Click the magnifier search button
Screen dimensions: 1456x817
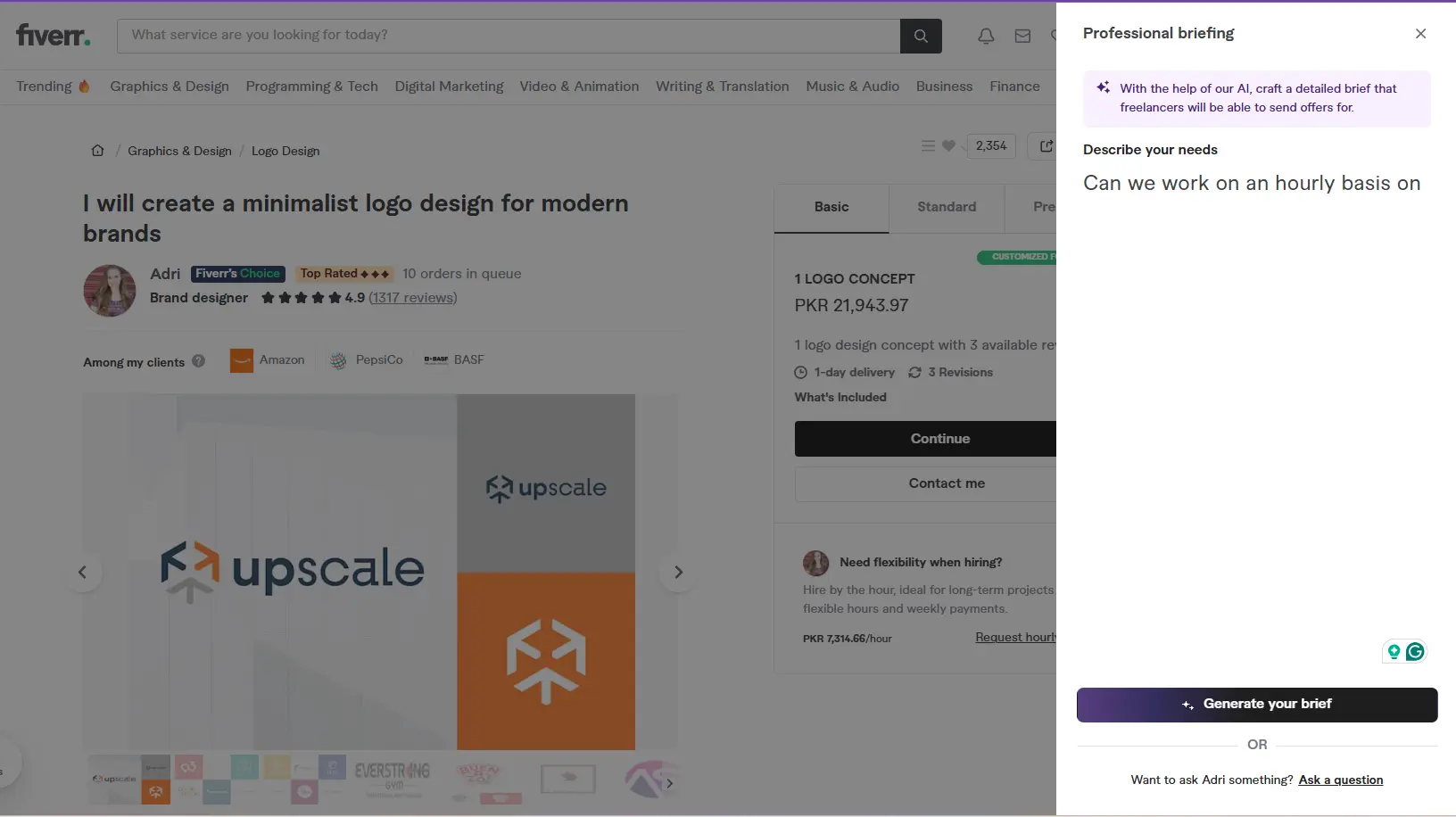(921, 36)
